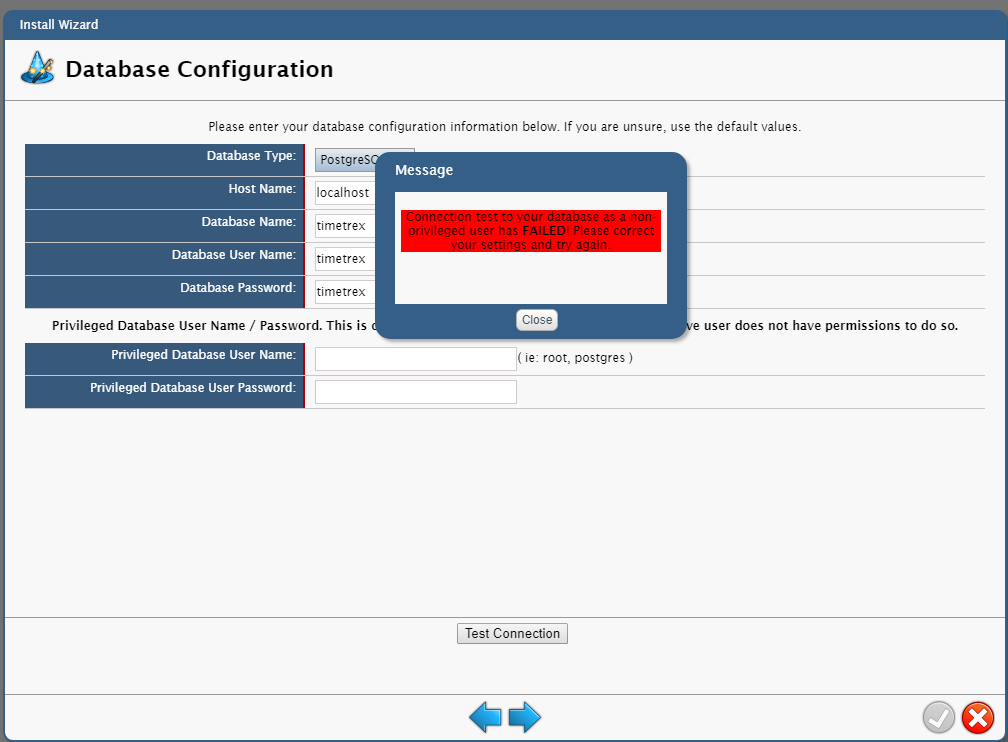
Task: Click the Test Connection button
Action: (x=512, y=633)
